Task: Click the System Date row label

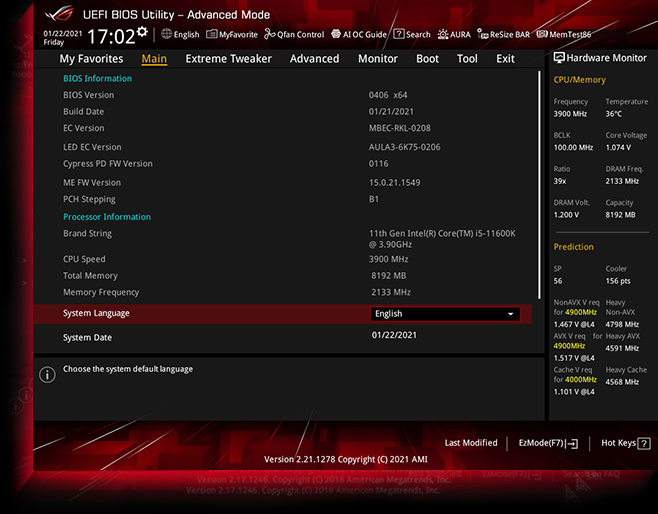Action: tap(87, 338)
